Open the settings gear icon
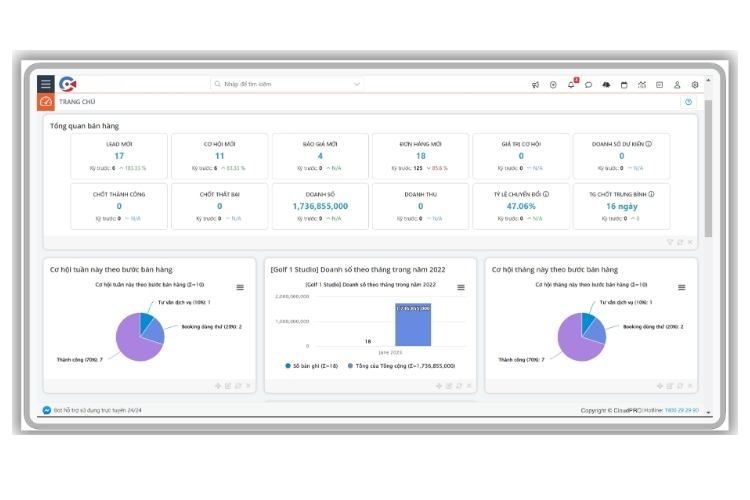 tap(695, 85)
